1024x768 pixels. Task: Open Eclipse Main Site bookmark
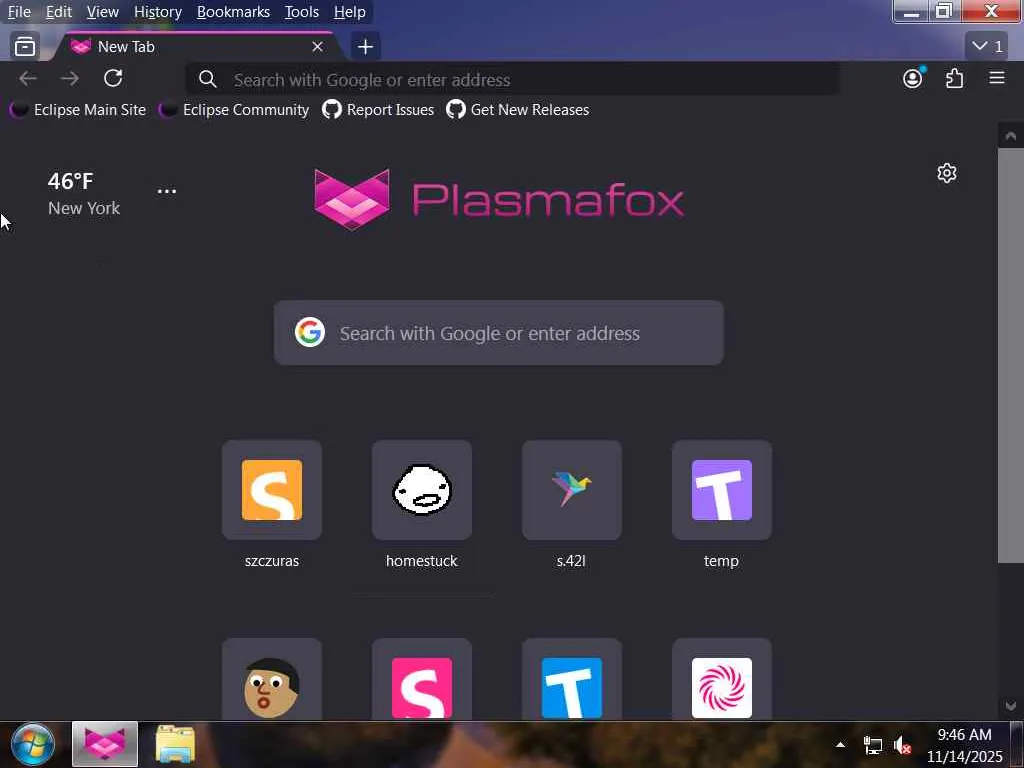pyautogui.click(x=78, y=110)
